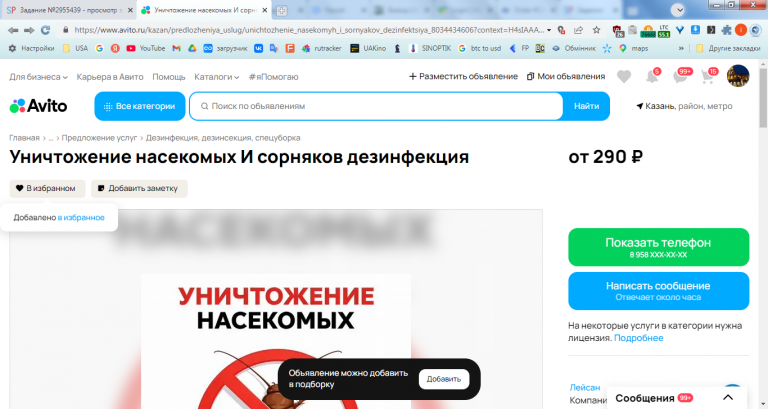Focus the Поиск по объявлениям search field
The height and width of the screenshot is (409, 768).
pyautogui.click(x=376, y=106)
